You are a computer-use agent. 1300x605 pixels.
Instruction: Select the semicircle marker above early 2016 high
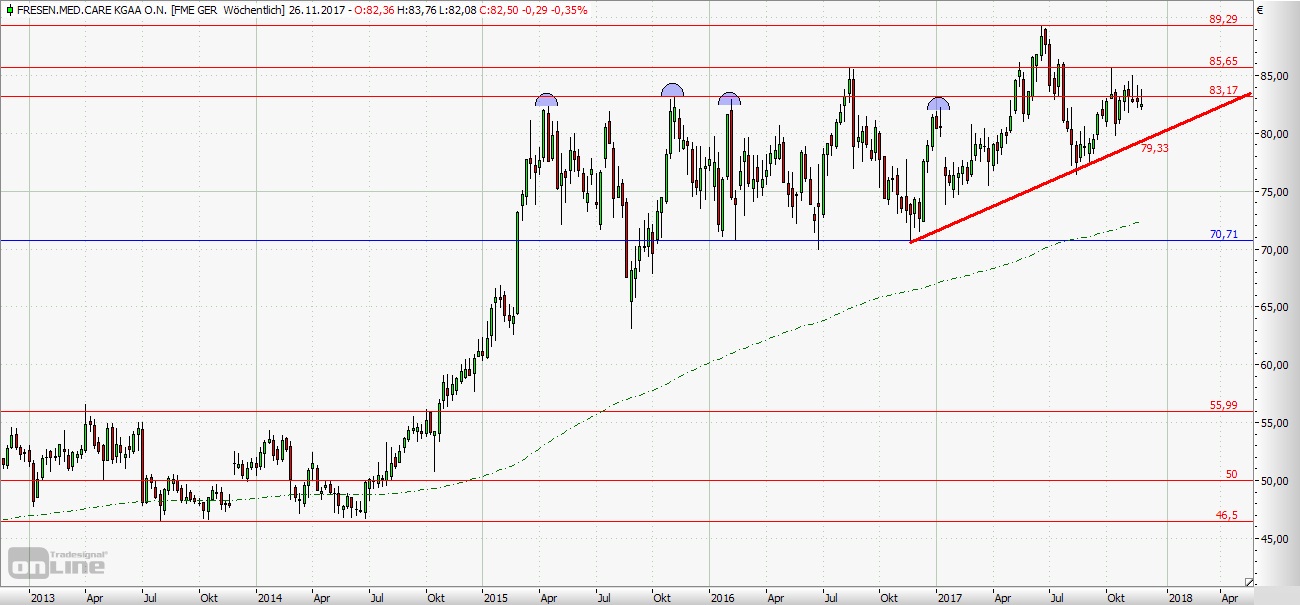click(729, 99)
